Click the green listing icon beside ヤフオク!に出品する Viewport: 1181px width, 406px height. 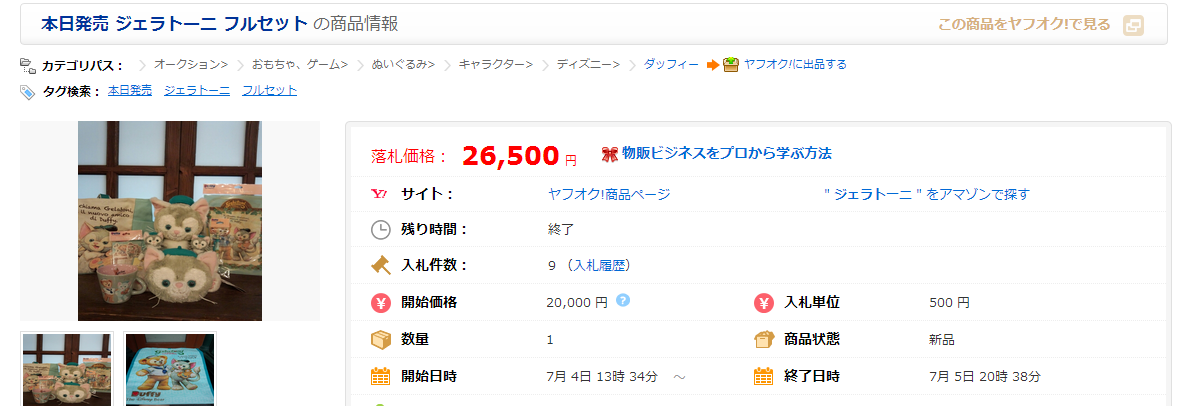tap(731, 64)
